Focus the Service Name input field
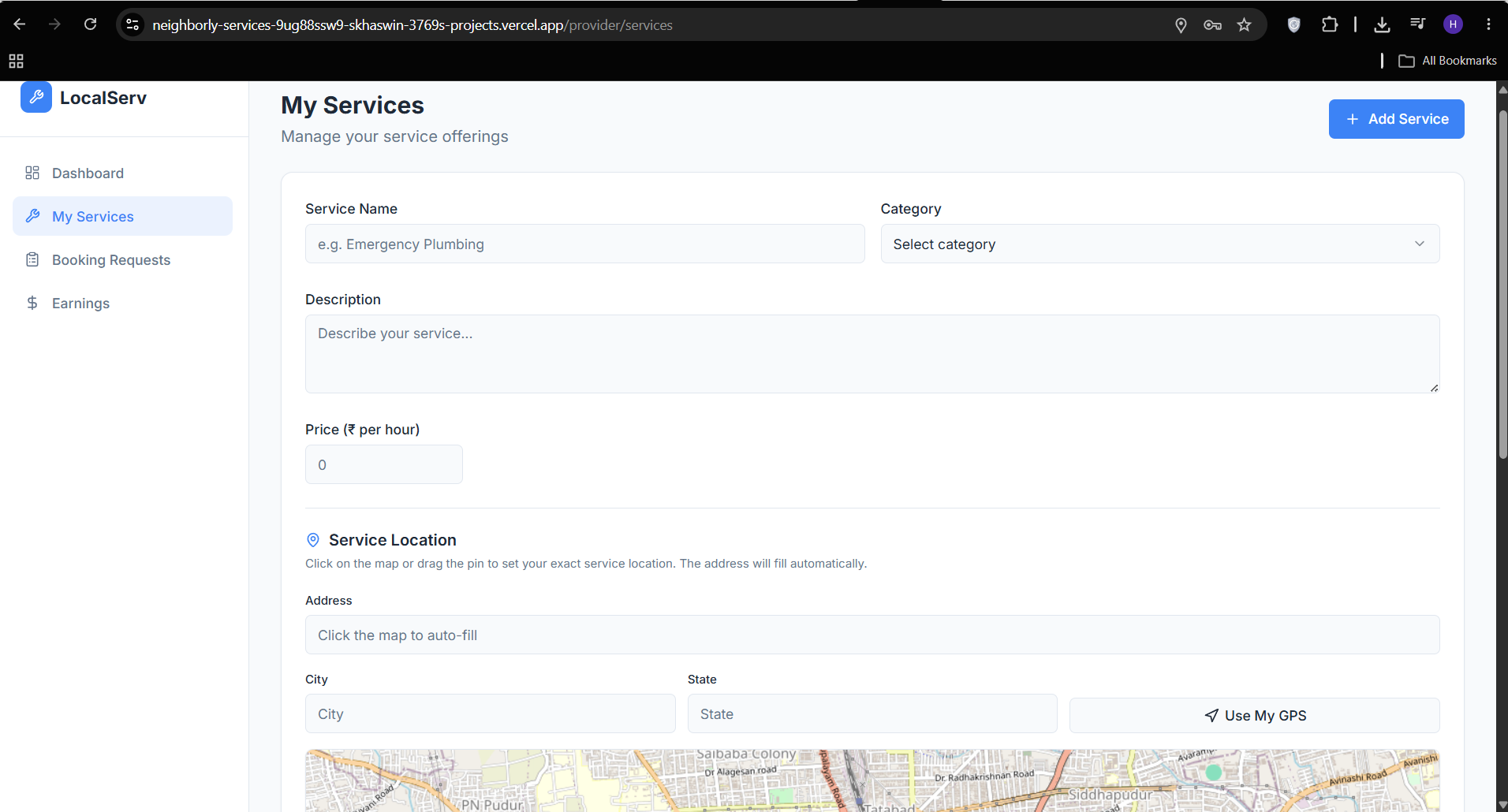The height and width of the screenshot is (812, 1508). [584, 244]
